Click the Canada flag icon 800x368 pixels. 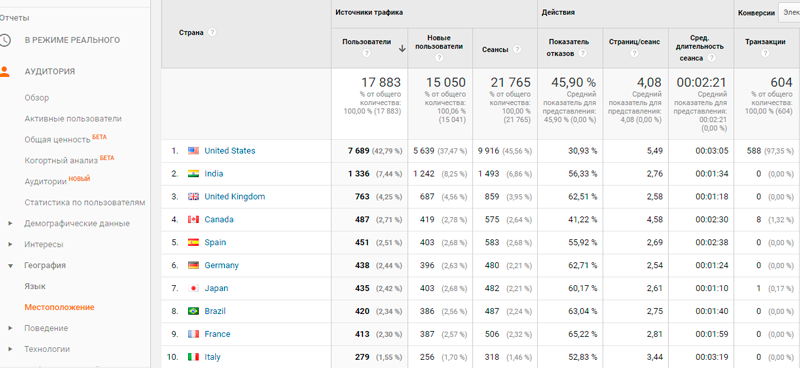[x=193, y=219]
